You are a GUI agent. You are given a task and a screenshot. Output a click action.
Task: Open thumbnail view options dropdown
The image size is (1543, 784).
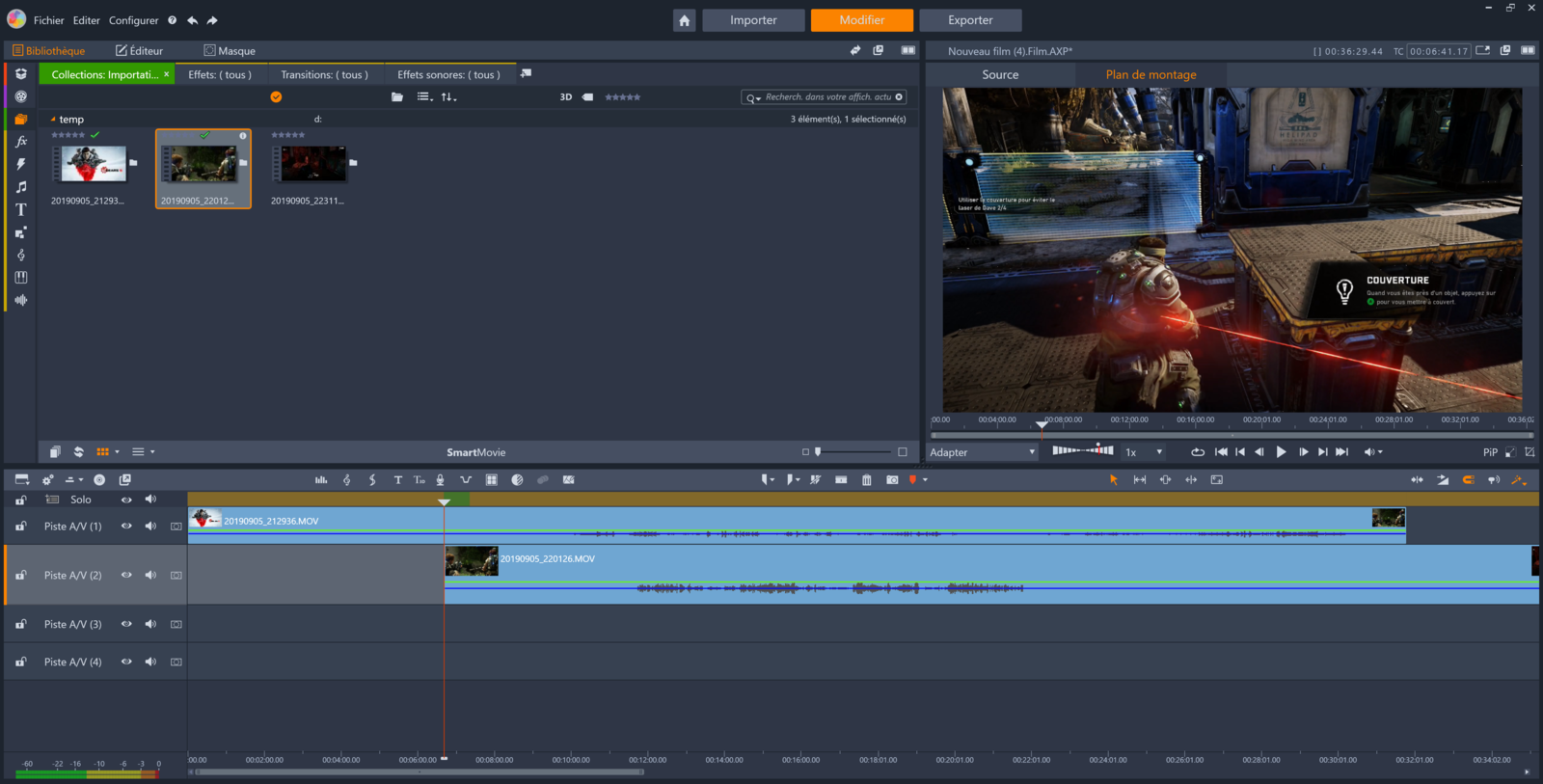click(x=118, y=451)
